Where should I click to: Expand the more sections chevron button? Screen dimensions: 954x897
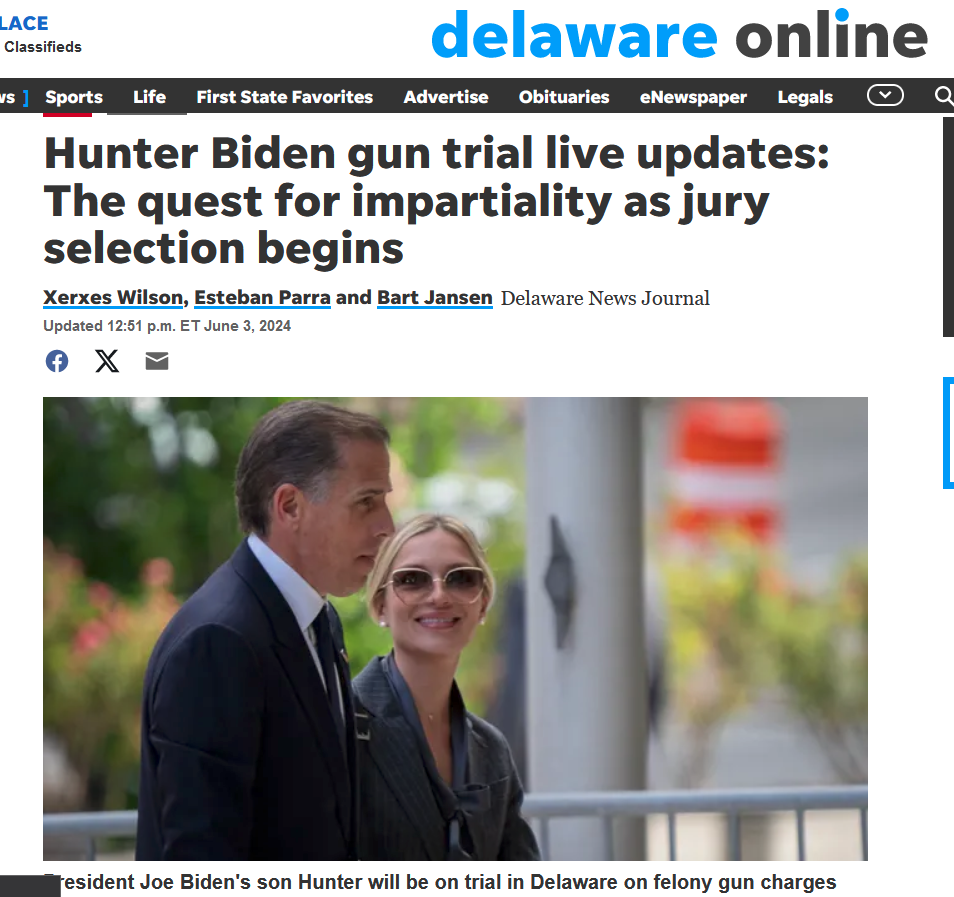tap(885, 96)
